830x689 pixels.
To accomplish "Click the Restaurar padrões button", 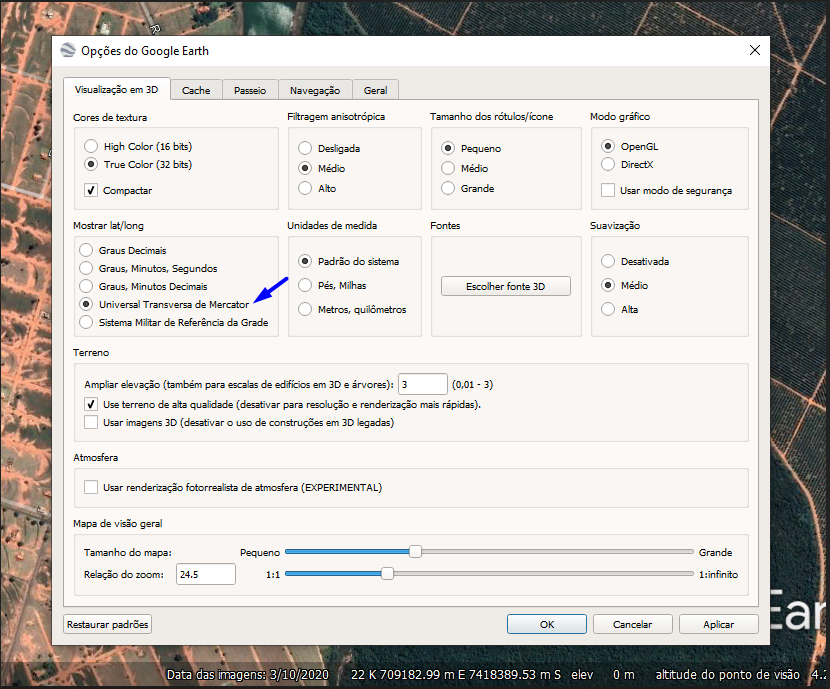I will [x=107, y=624].
